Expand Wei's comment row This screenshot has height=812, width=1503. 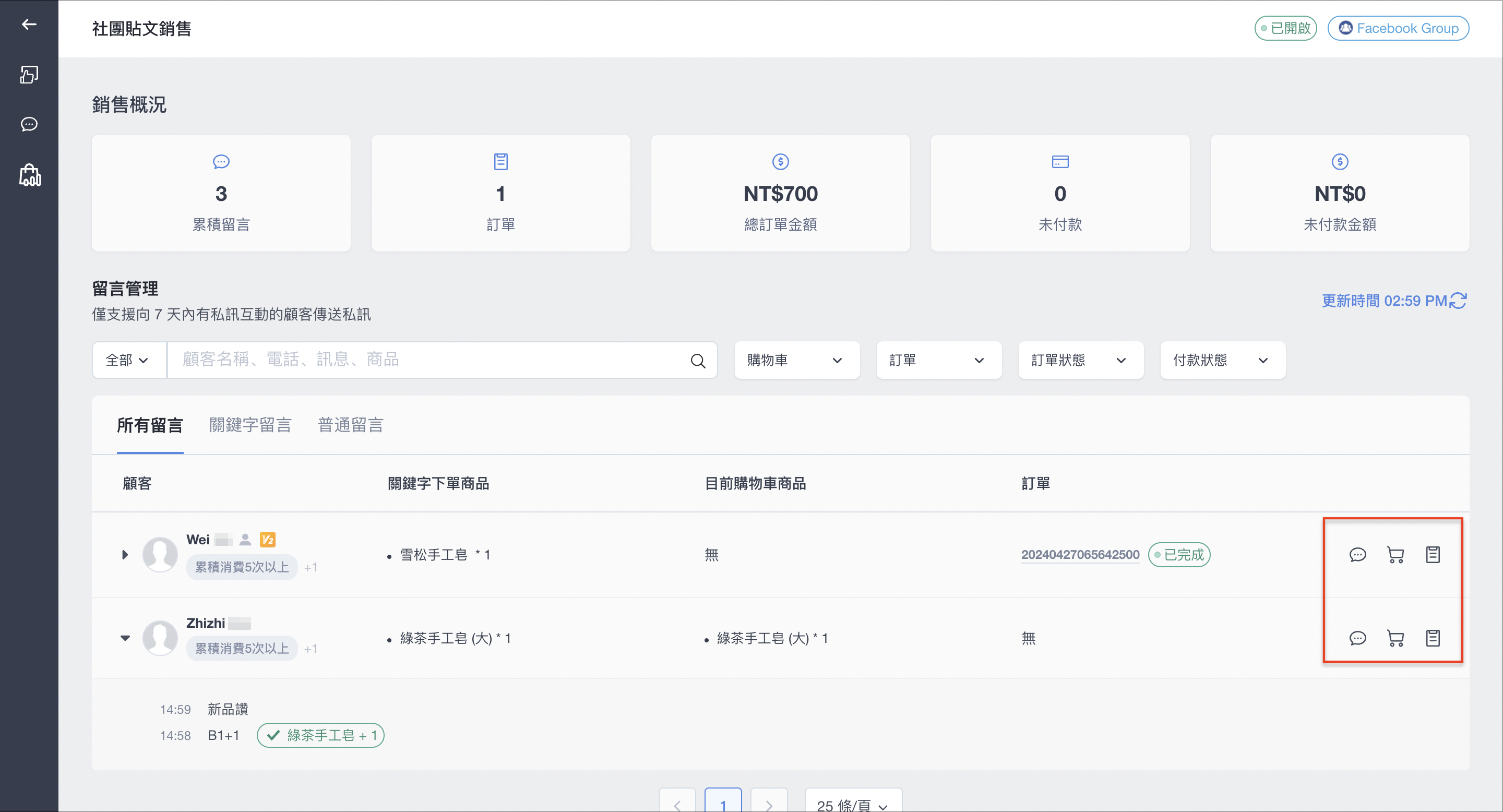pyautogui.click(x=124, y=555)
